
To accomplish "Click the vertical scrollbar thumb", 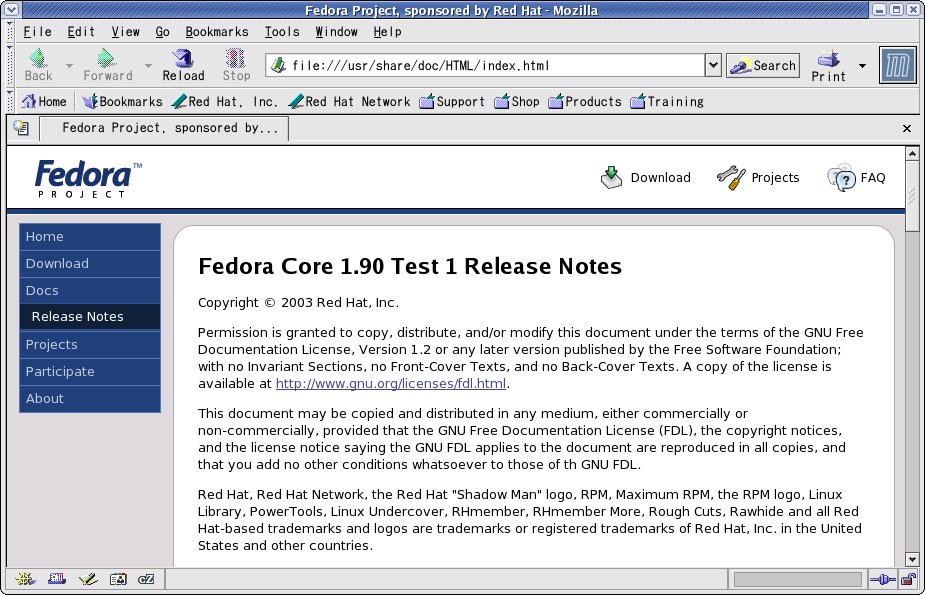I will (912, 196).
